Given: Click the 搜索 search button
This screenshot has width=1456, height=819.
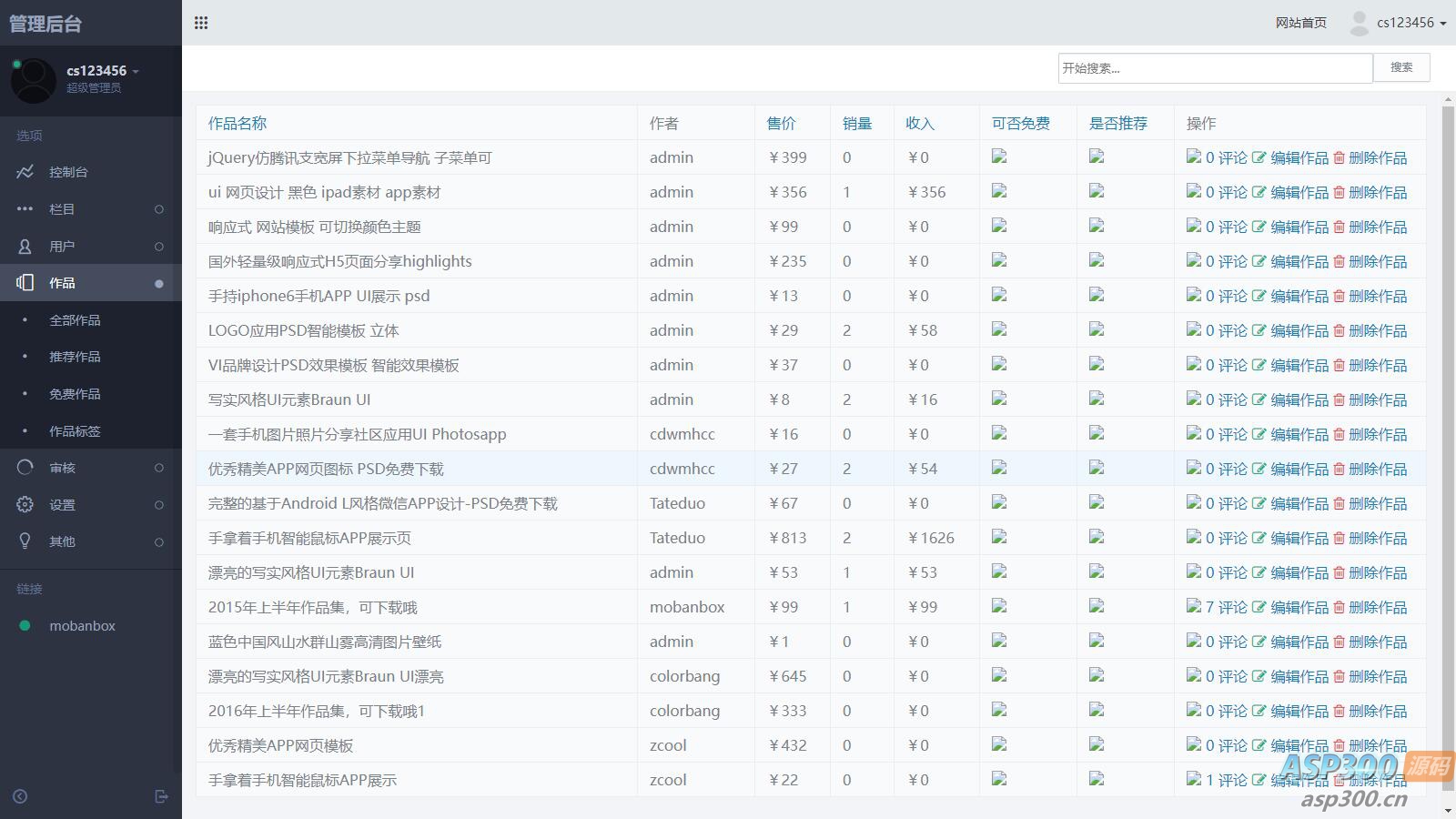Looking at the screenshot, I should click(1401, 67).
